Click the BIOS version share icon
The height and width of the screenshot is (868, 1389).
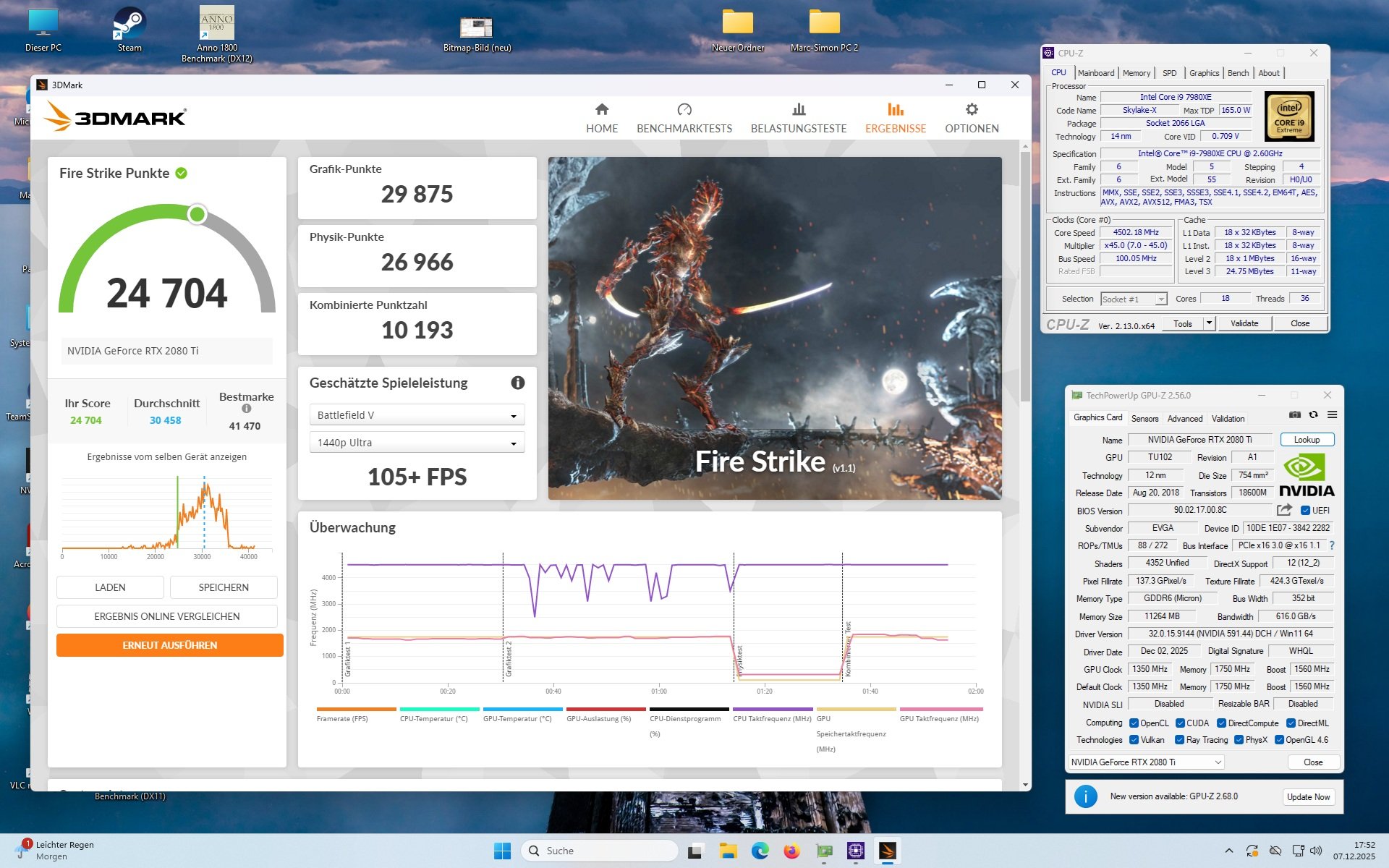(1284, 510)
